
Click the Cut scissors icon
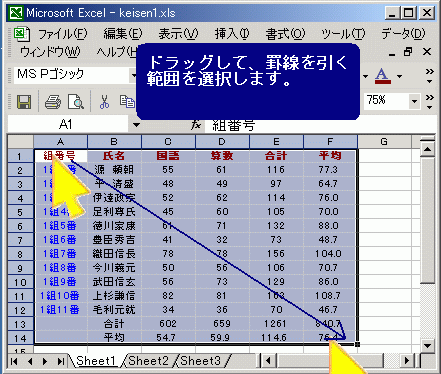click(104, 102)
